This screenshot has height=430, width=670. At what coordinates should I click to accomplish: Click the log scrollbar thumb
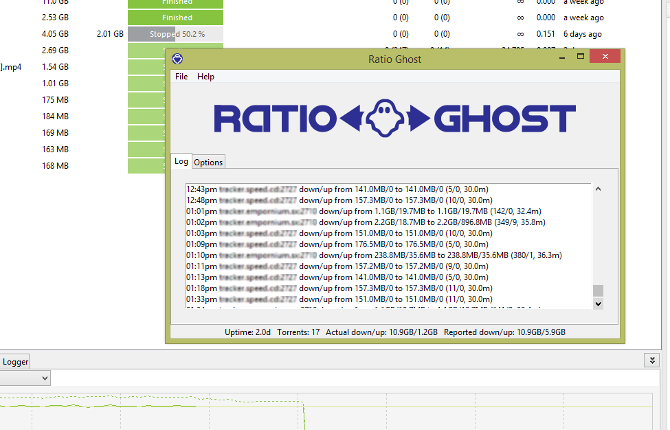[x=598, y=291]
